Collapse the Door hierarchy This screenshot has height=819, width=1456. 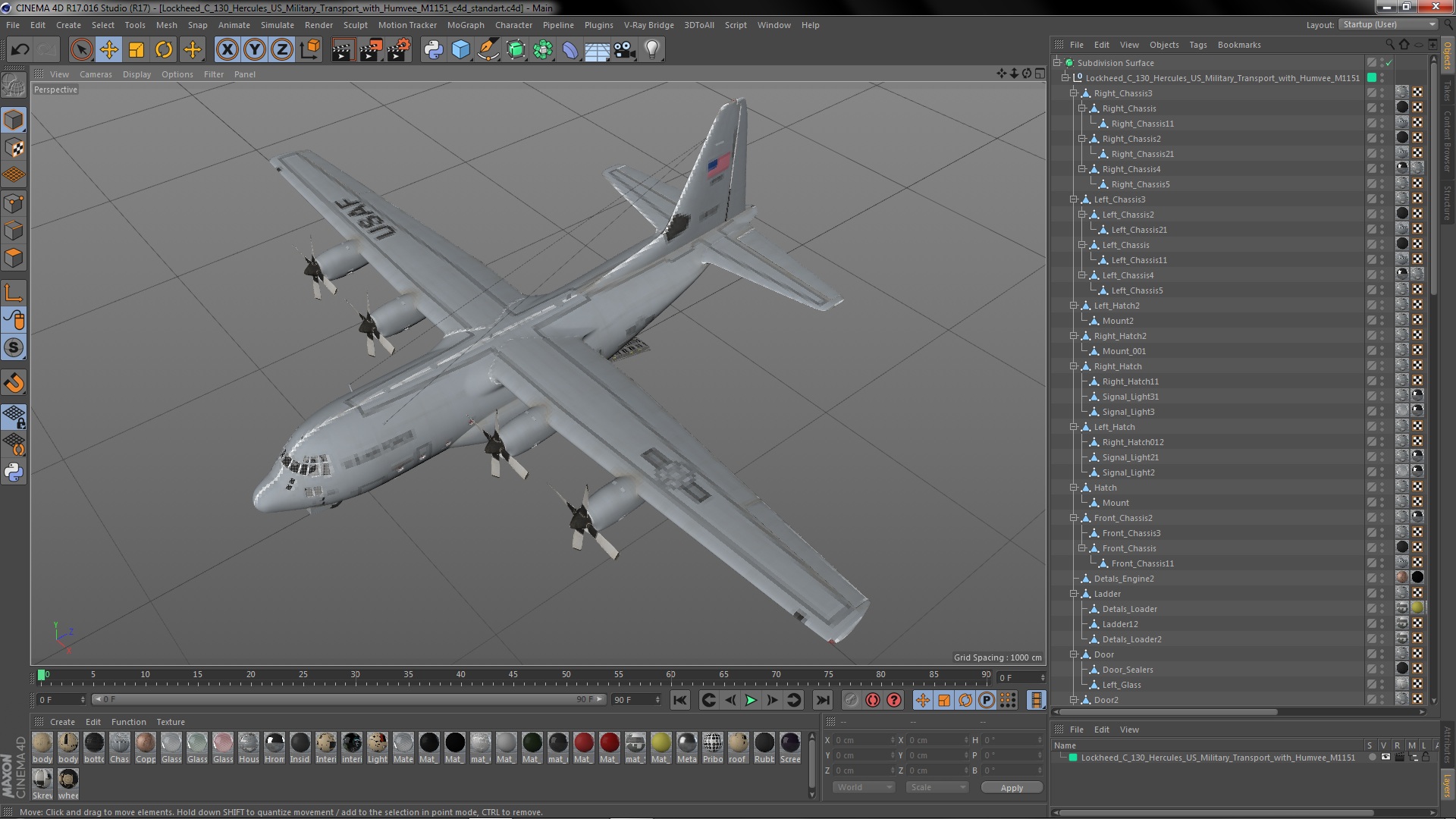tap(1074, 654)
